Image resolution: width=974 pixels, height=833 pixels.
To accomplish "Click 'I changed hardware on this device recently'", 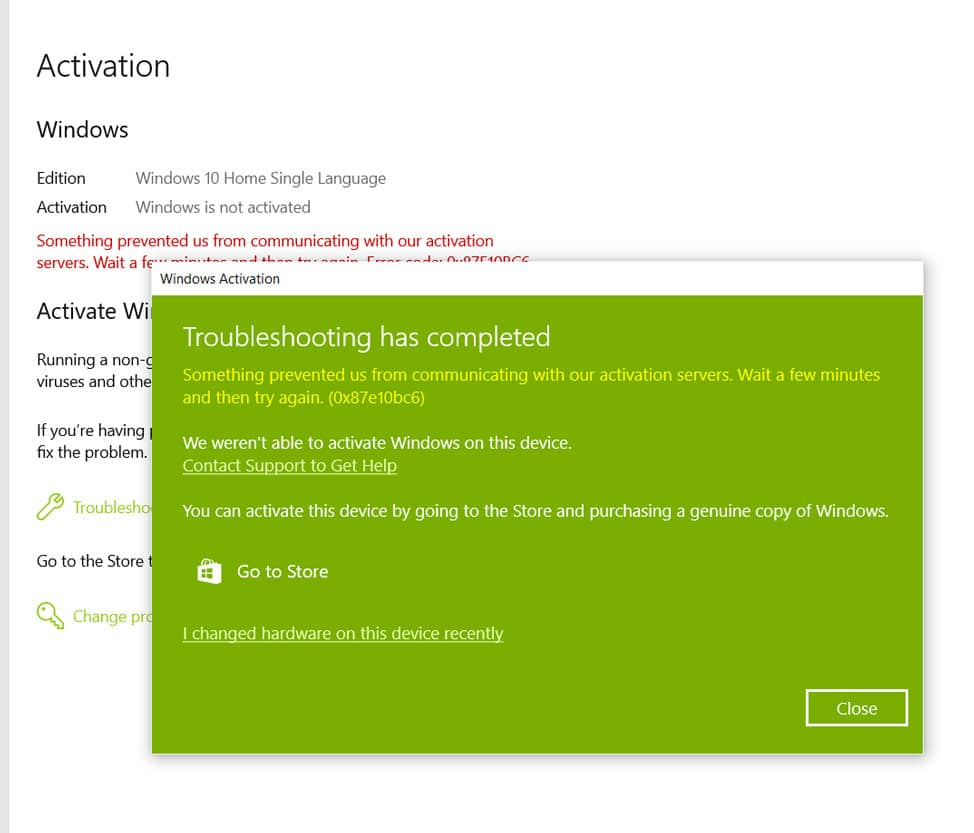I will coord(342,634).
